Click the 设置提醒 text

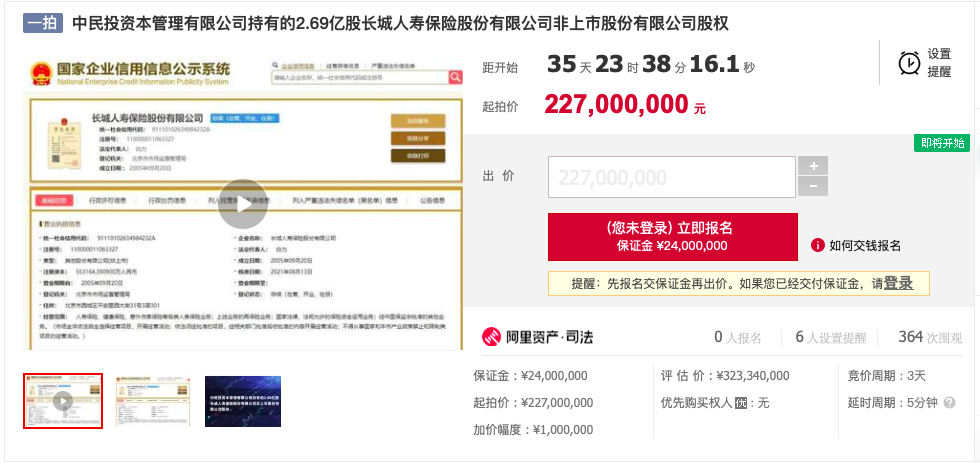click(939, 62)
